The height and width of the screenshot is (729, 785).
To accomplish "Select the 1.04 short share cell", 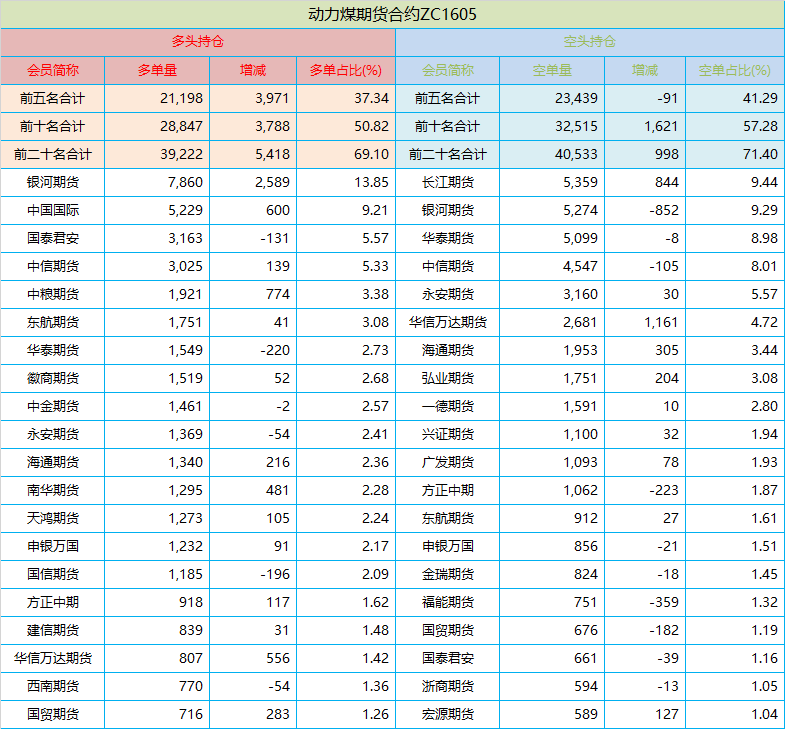I will (734, 715).
